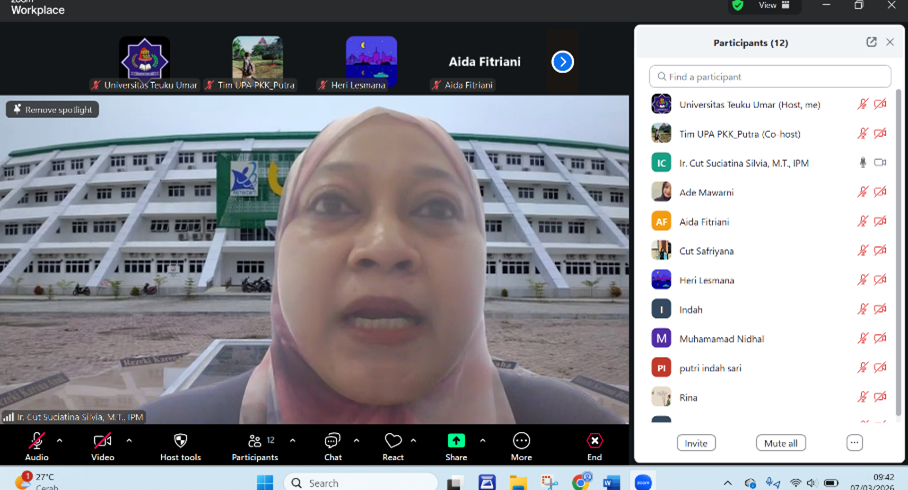Toggle Audio mute in meeting toolbar
This screenshot has width=908, height=490.
click(x=37, y=441)
